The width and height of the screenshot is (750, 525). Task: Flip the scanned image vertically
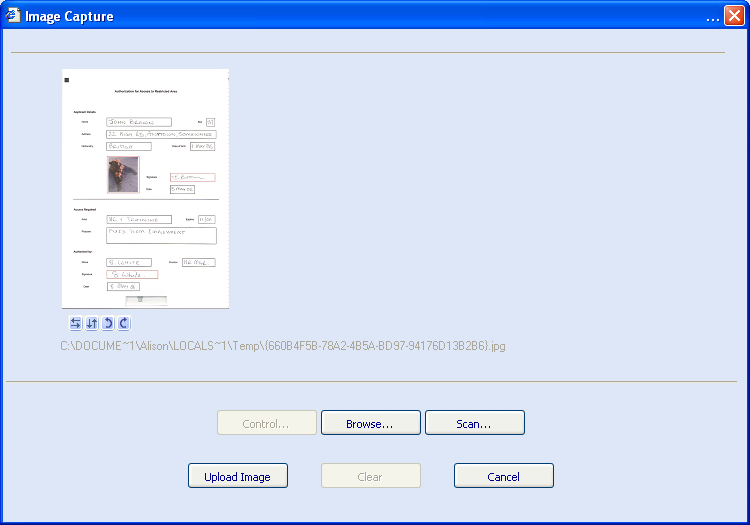pyautogui.click(x=92, y=323)
